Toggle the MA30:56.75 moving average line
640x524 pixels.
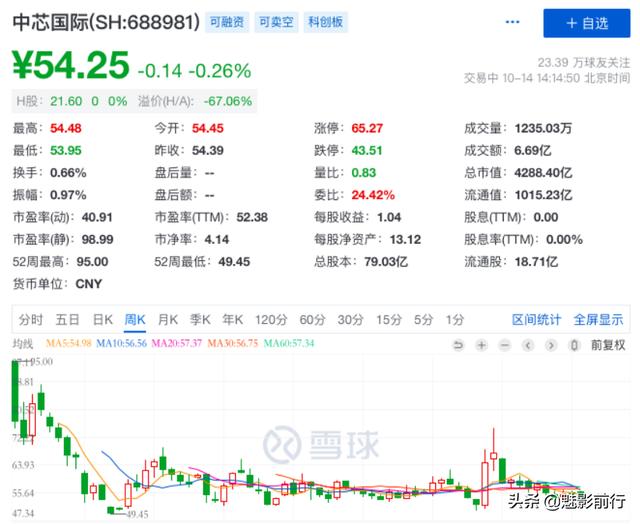233,343
